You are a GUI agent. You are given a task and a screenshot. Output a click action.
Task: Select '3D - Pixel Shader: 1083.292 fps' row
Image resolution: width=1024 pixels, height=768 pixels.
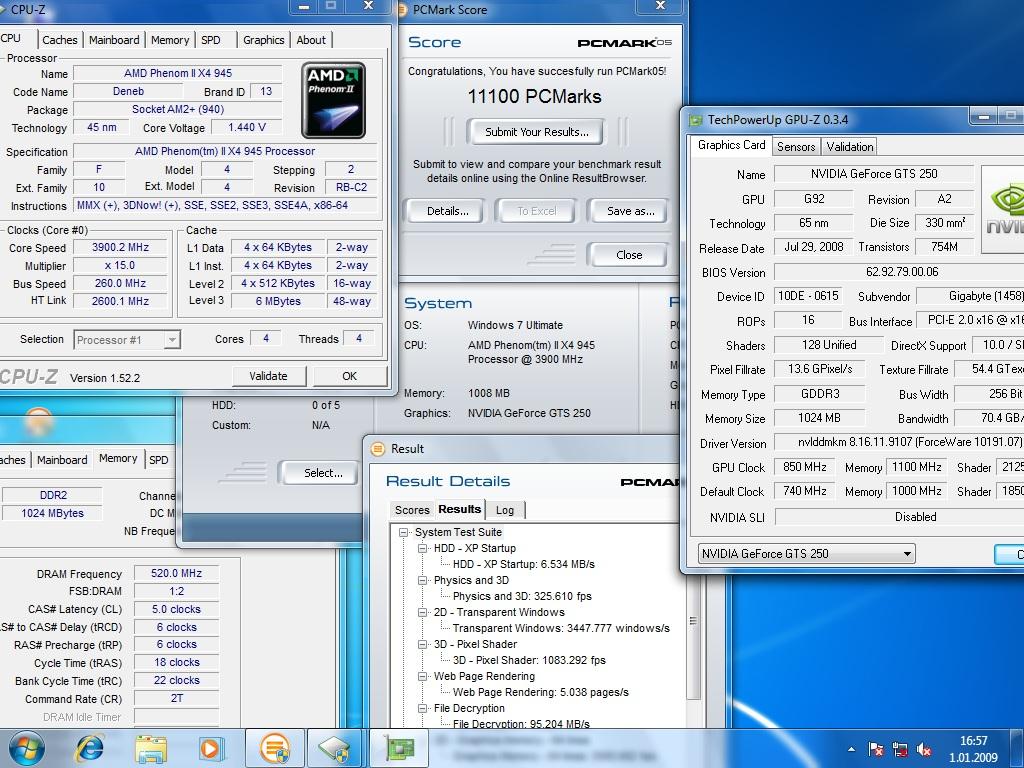(529, 660)
